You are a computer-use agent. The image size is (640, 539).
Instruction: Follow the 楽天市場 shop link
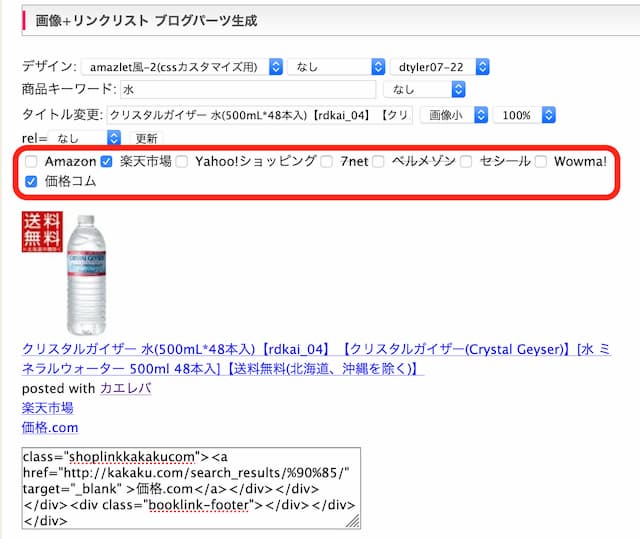[47, 408]
